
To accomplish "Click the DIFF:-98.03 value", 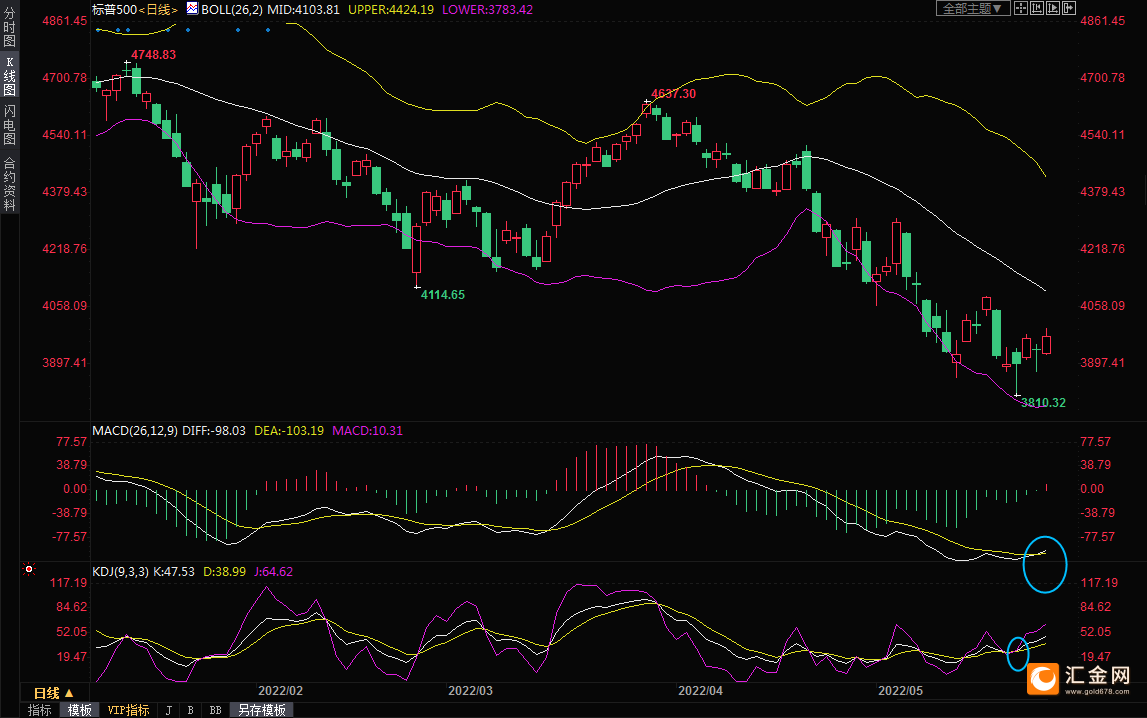I will pos(214,431).
